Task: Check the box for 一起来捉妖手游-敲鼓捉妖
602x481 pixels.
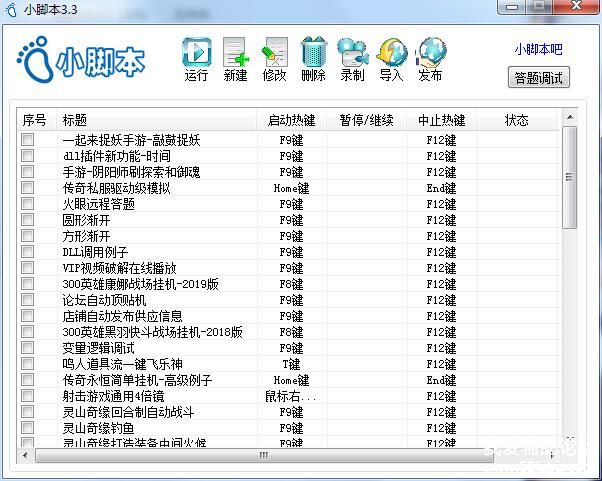Action: pyautogui.click(x=28, y=139)
